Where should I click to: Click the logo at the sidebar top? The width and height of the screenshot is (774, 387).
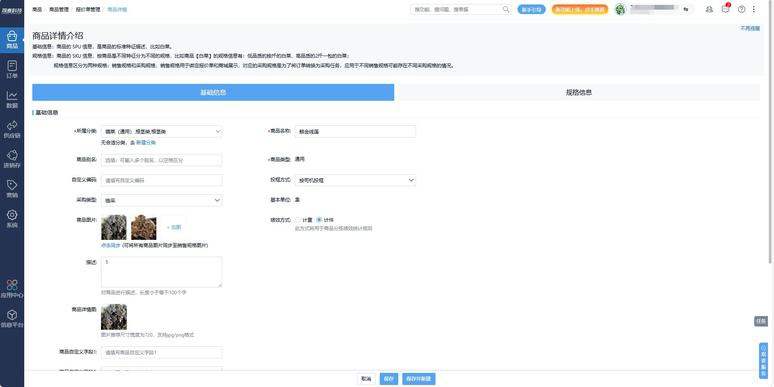[x=12, y=10]
